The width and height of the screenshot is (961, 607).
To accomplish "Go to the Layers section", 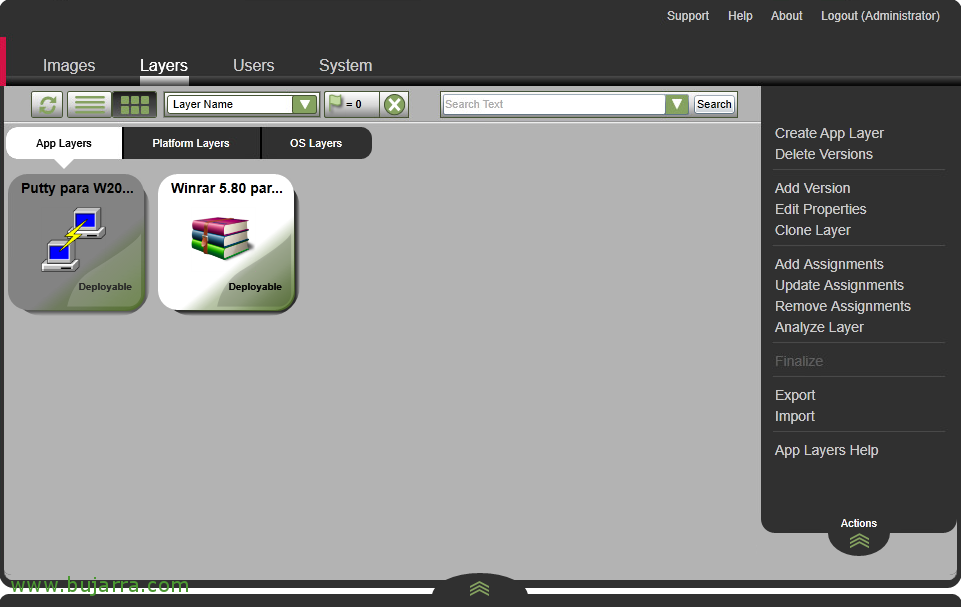I will pos(164,65).
